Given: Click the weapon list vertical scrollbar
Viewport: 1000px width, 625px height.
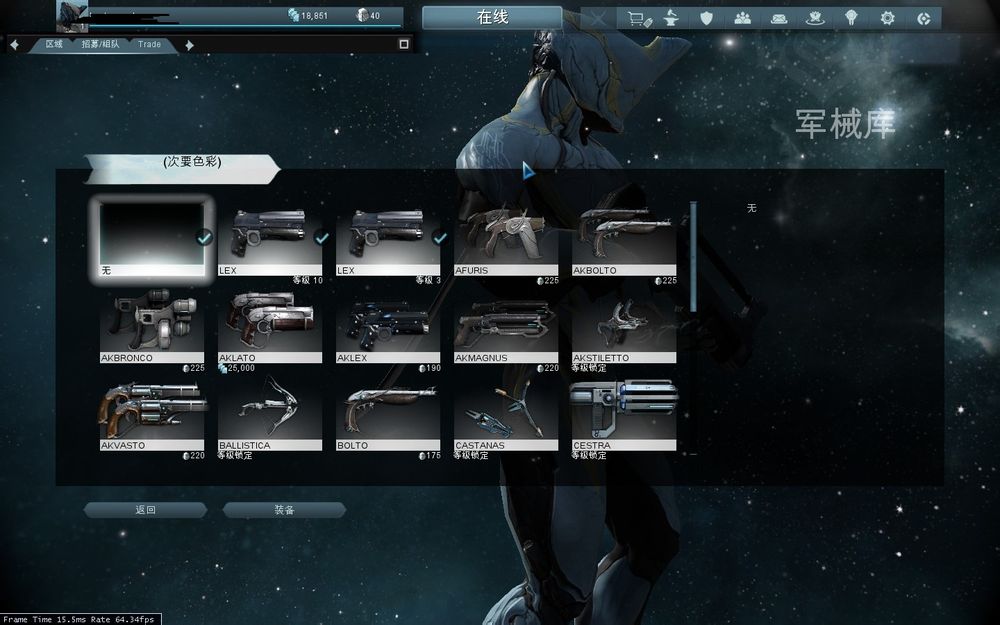Looking at the screenshot, I should (693, 257).
